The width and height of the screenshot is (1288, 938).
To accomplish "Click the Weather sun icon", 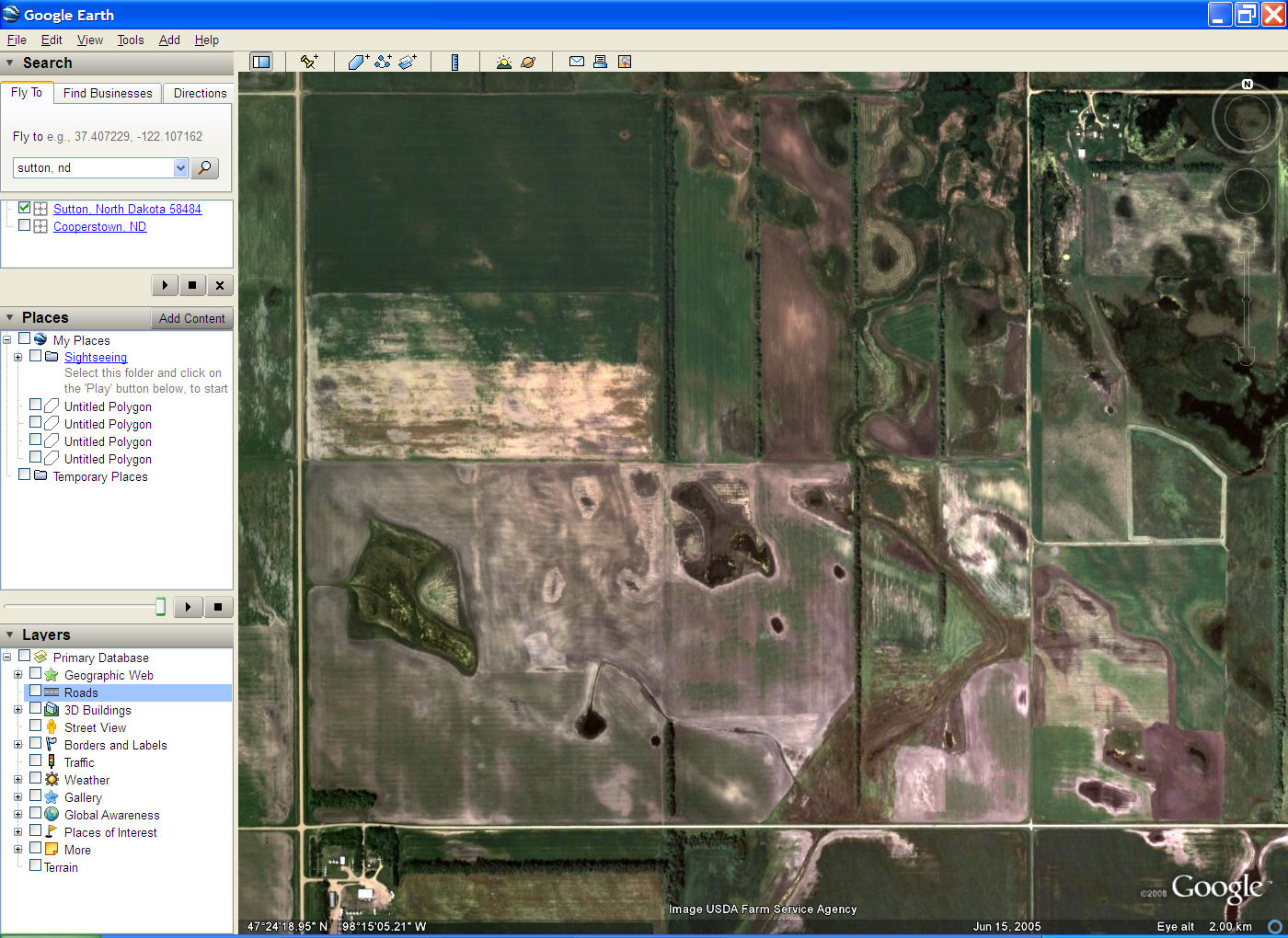I will (x=52, y=779).
